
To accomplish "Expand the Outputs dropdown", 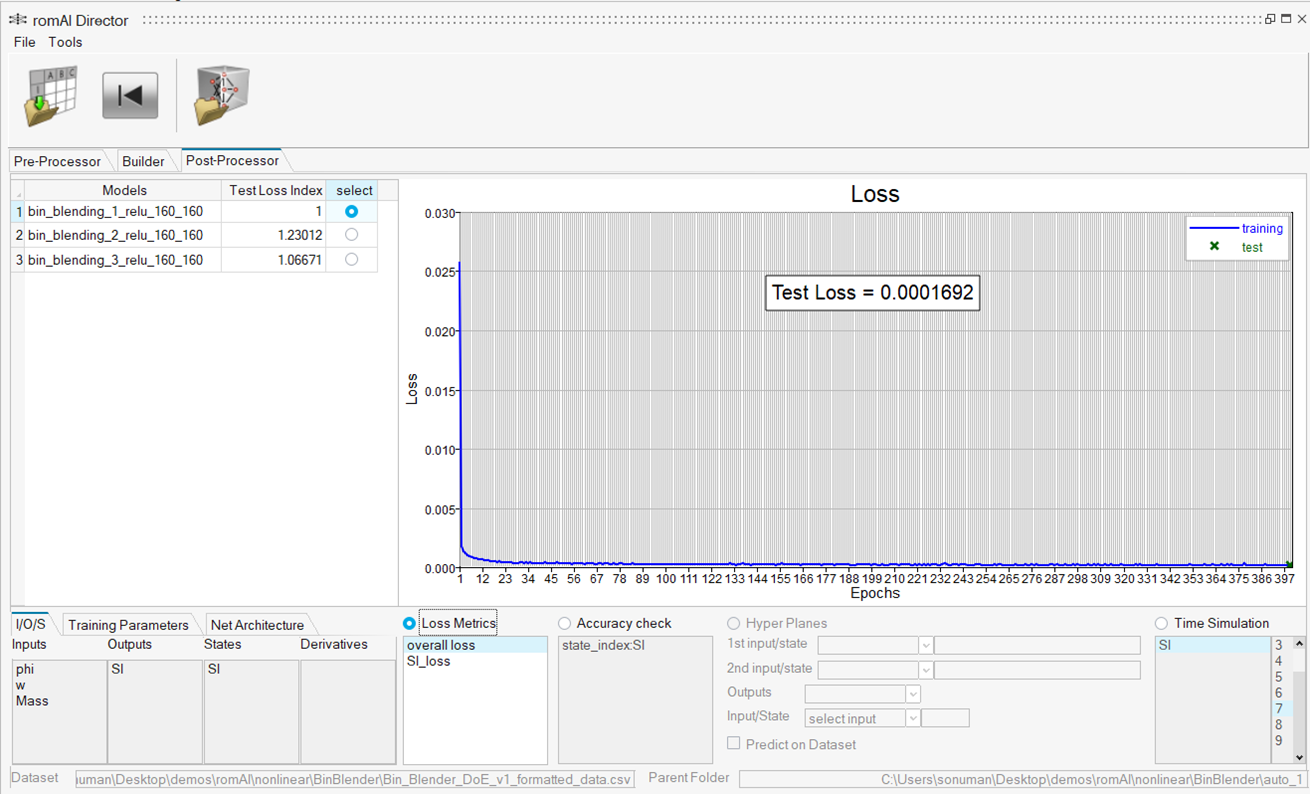I will tap(912, 693).
